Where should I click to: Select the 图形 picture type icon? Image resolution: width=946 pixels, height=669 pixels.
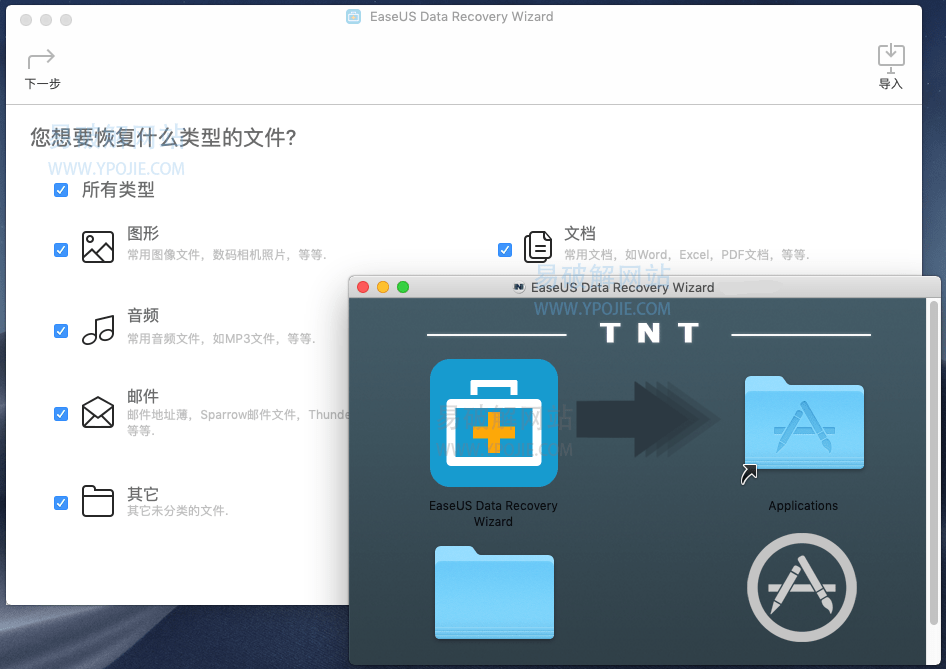tap(97, 247)
